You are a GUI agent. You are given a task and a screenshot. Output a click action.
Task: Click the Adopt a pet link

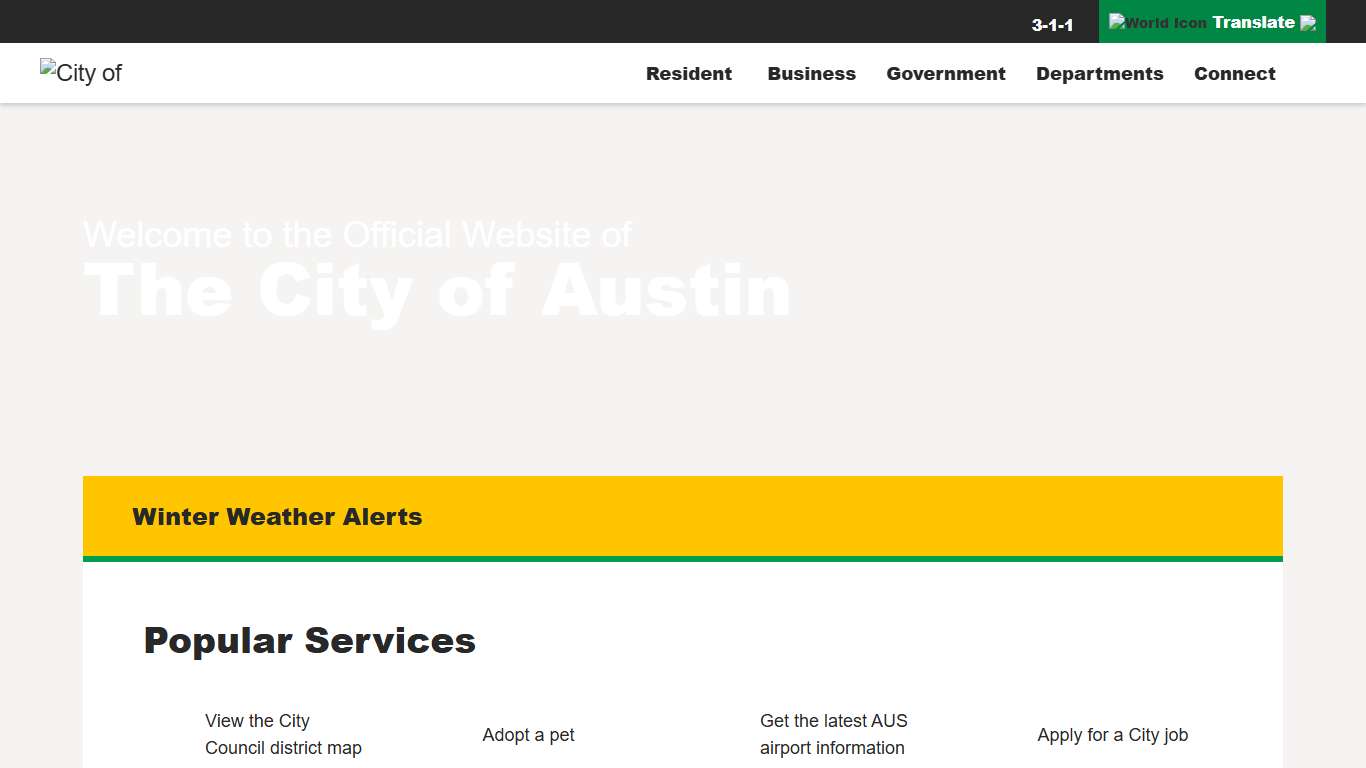click(x=528, y=735)
